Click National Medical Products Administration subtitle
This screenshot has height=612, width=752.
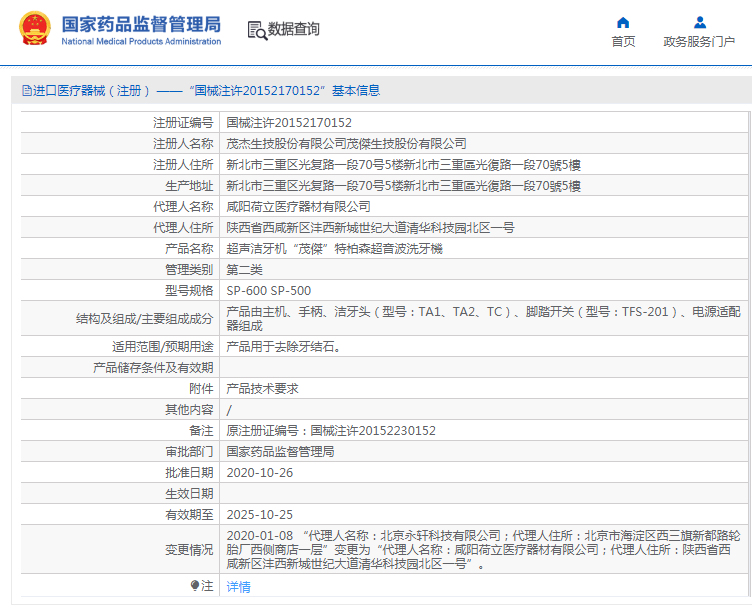click(141, 42)
